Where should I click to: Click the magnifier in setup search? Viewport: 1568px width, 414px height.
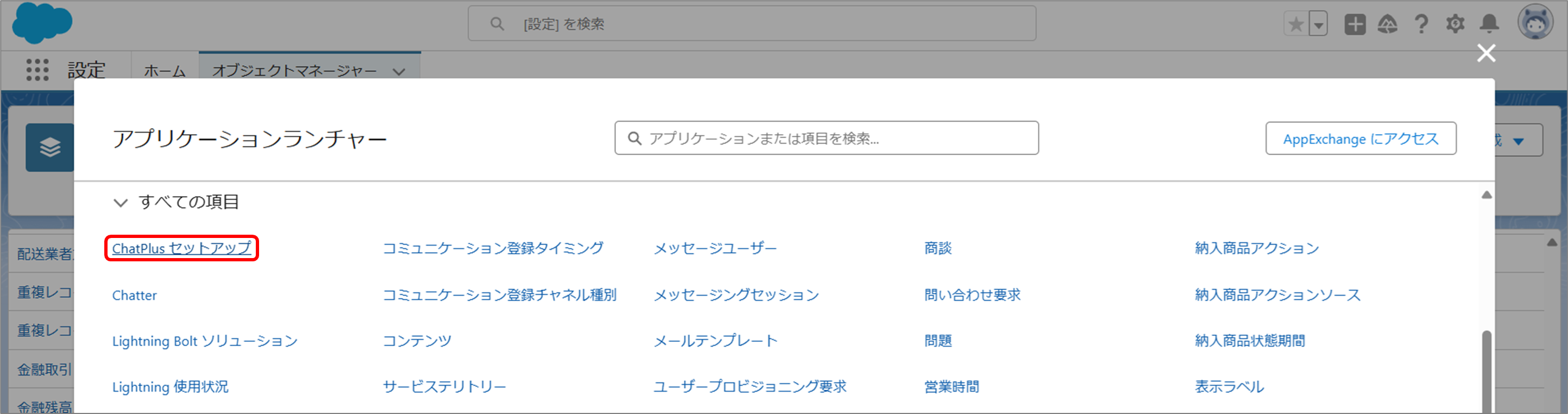[498, 24]
